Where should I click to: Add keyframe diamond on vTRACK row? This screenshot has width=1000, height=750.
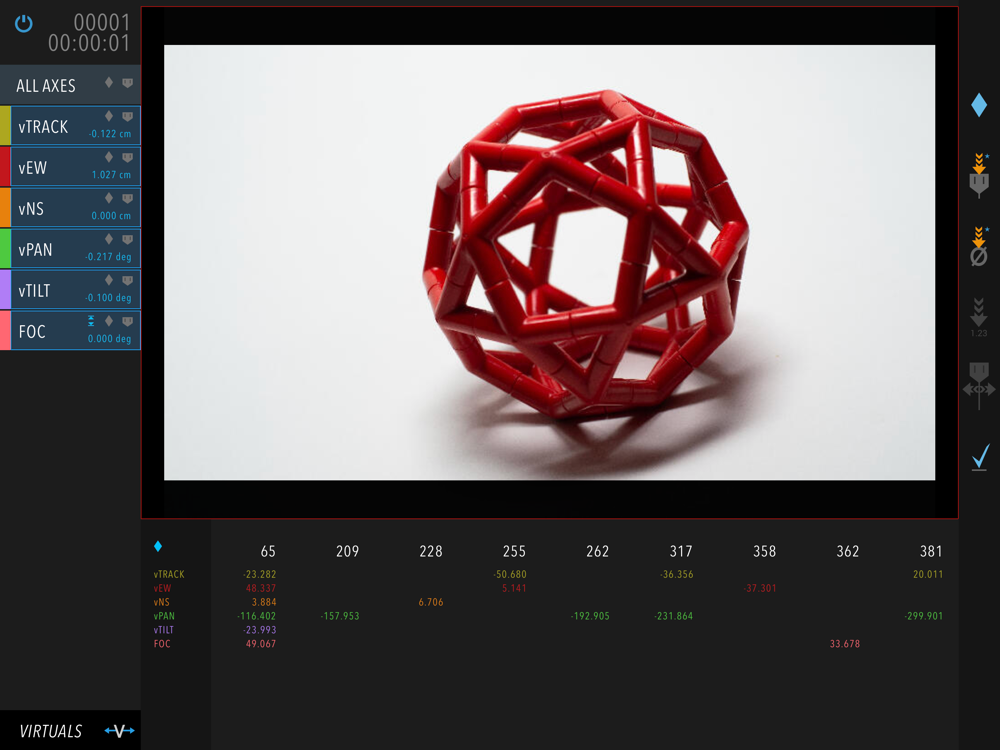(109, 116)
